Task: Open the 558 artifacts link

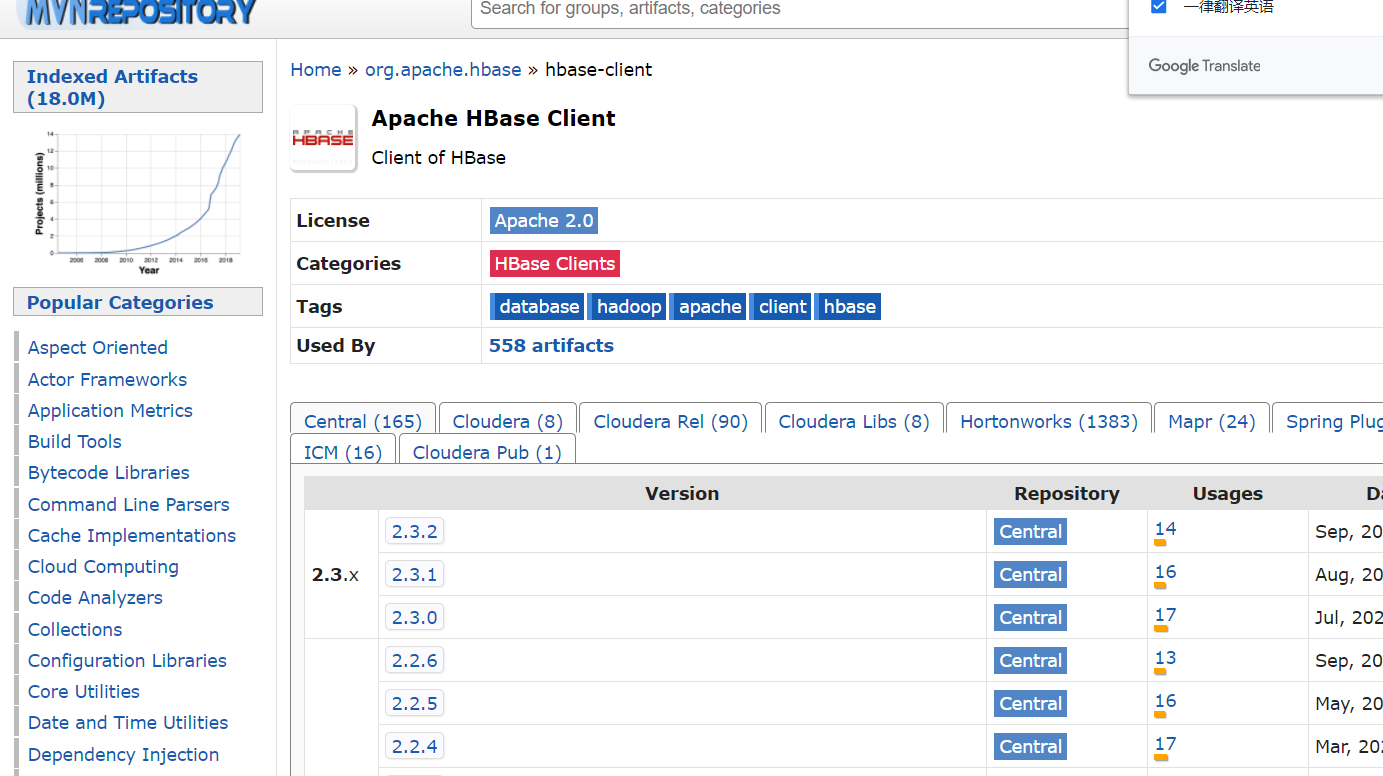Action: [x=551, y=345]
